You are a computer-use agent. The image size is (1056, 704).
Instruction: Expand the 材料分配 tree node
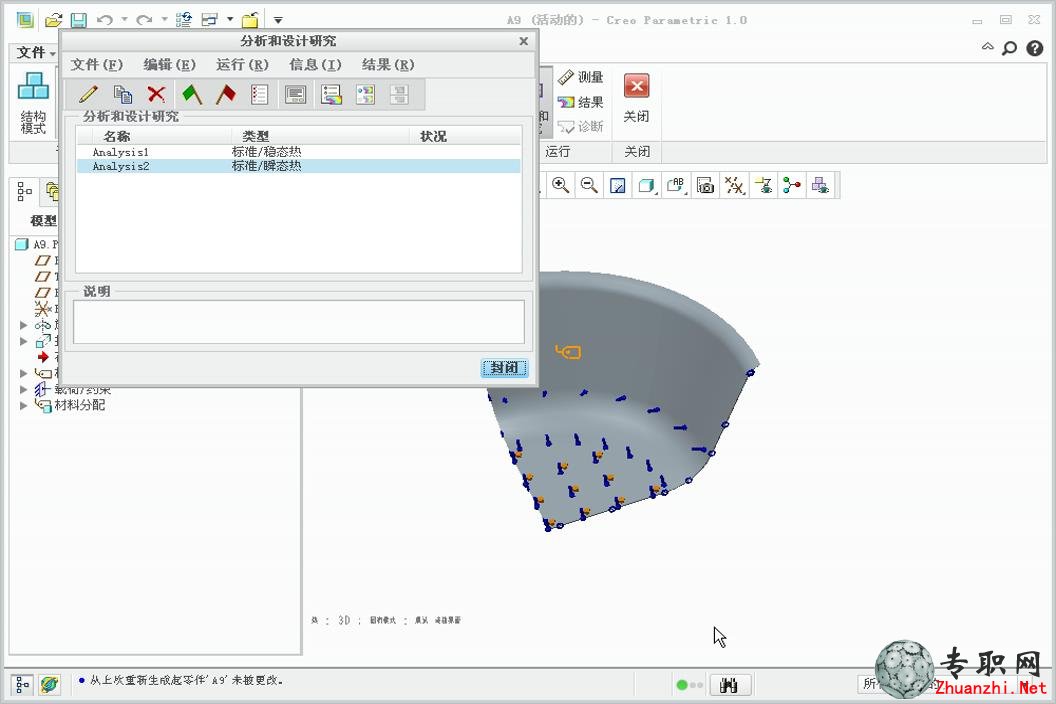pyautogui.click(x=24, y=406)
